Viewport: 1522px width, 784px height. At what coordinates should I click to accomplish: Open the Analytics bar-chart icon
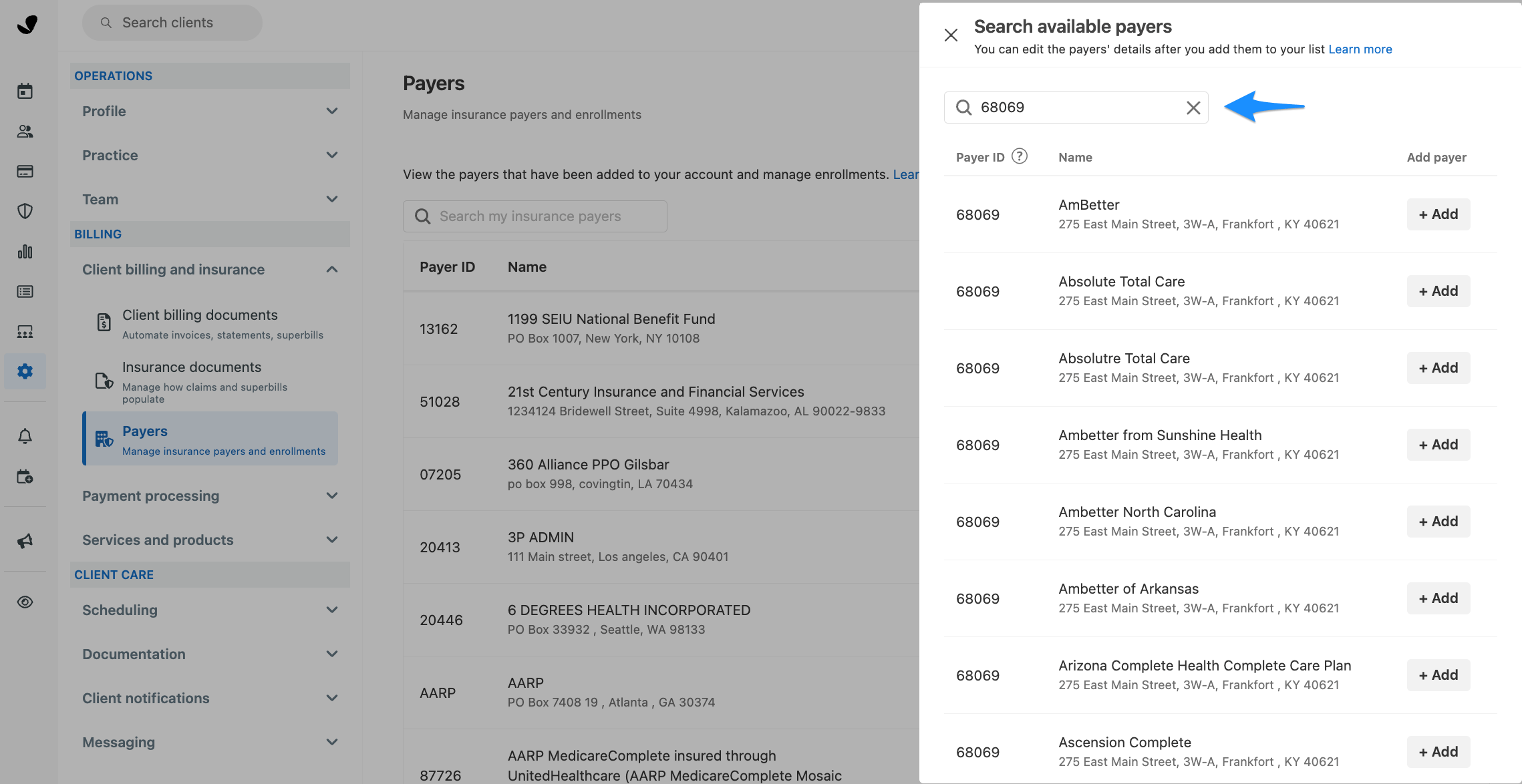tap(25, 252)
